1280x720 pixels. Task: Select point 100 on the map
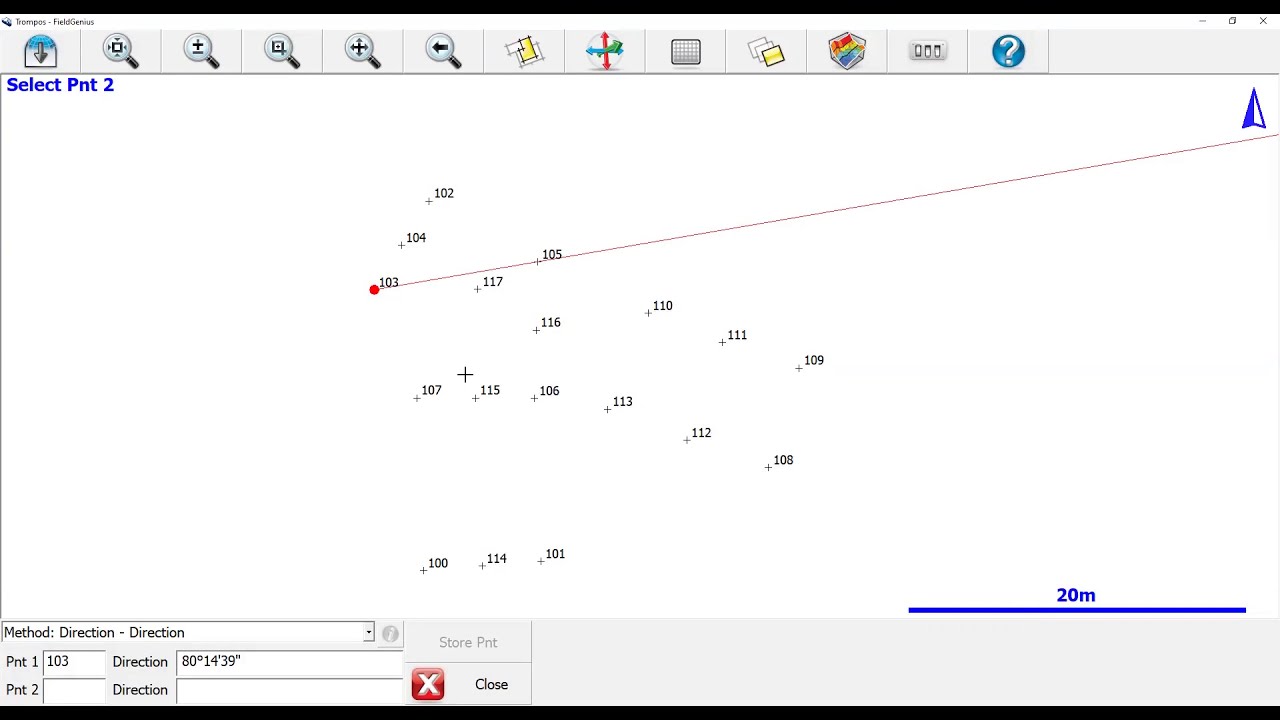(423, 570)
